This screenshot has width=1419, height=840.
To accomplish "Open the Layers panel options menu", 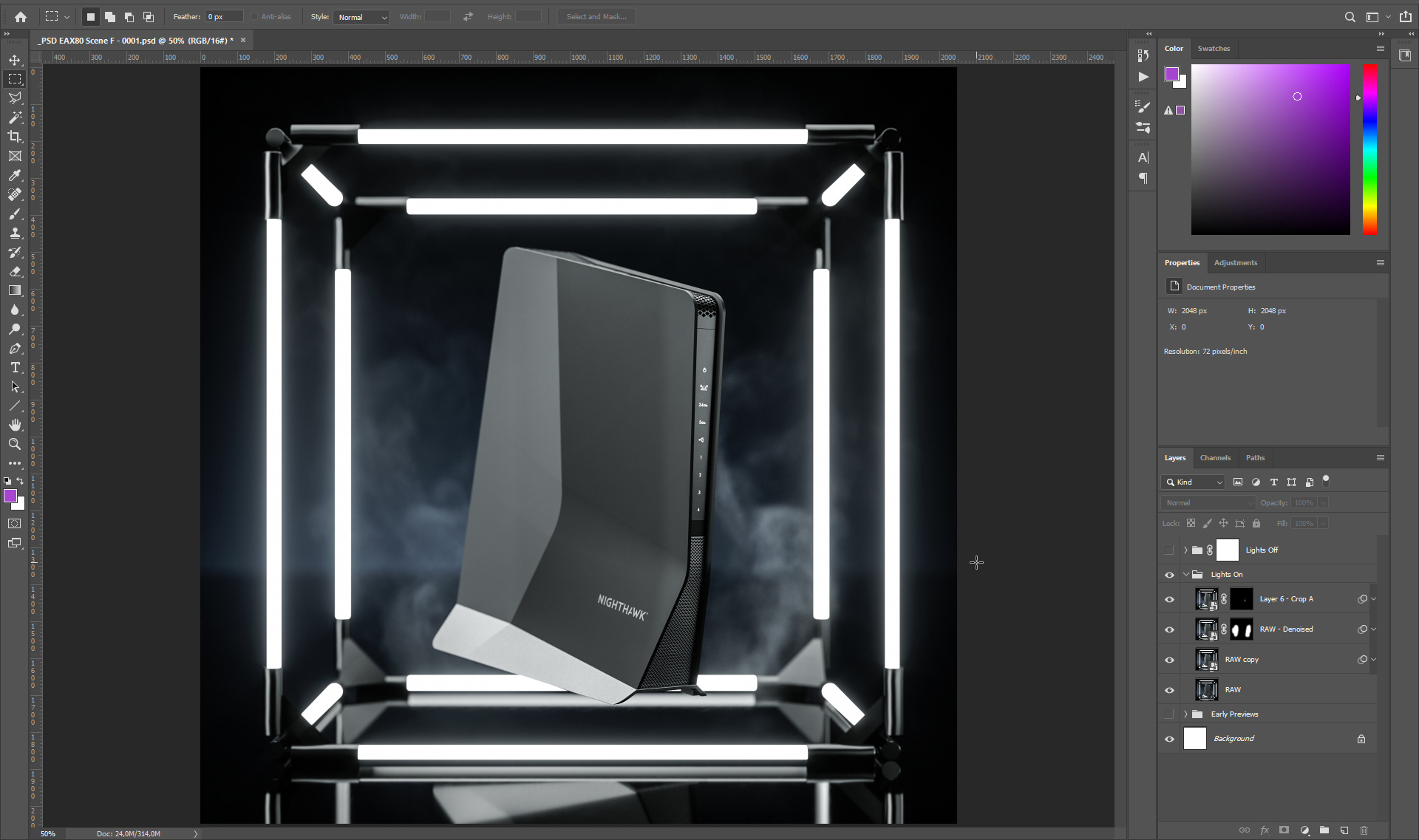I will point(1380,458).
